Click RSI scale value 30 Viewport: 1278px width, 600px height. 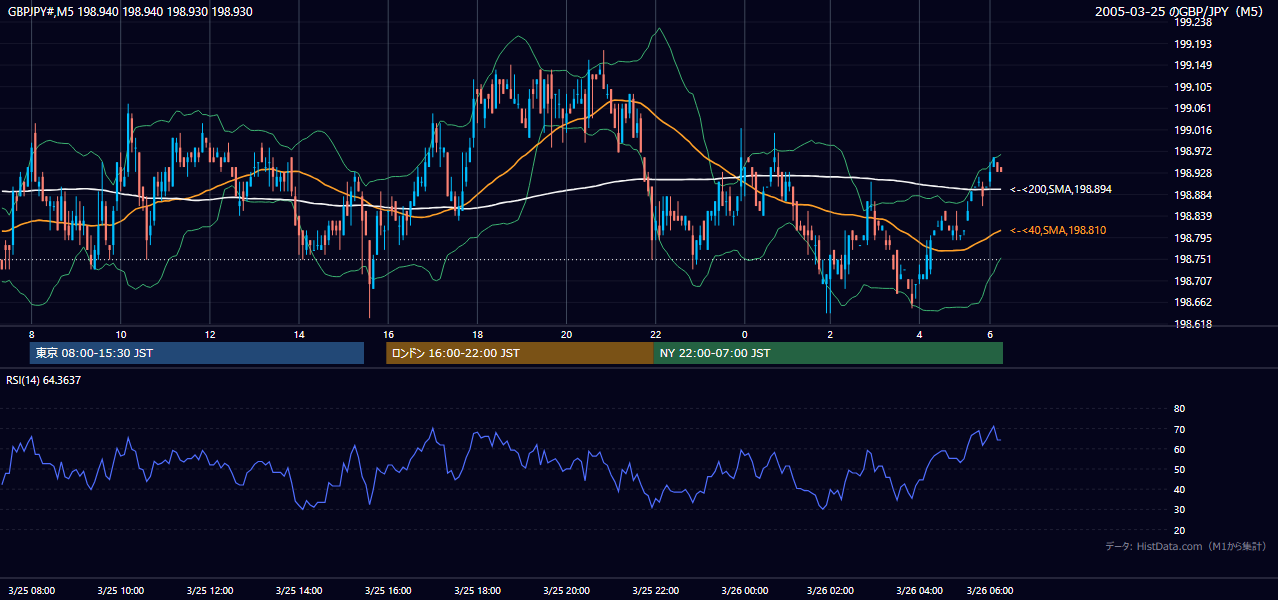pos(1179,510)
